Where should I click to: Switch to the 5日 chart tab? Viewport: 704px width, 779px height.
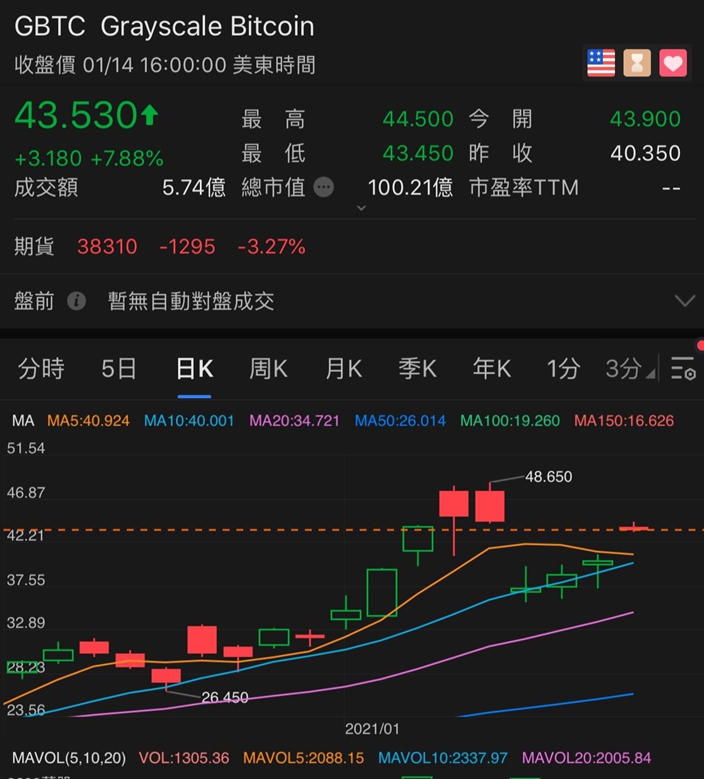pyautogui.click(x=118, y=369)
